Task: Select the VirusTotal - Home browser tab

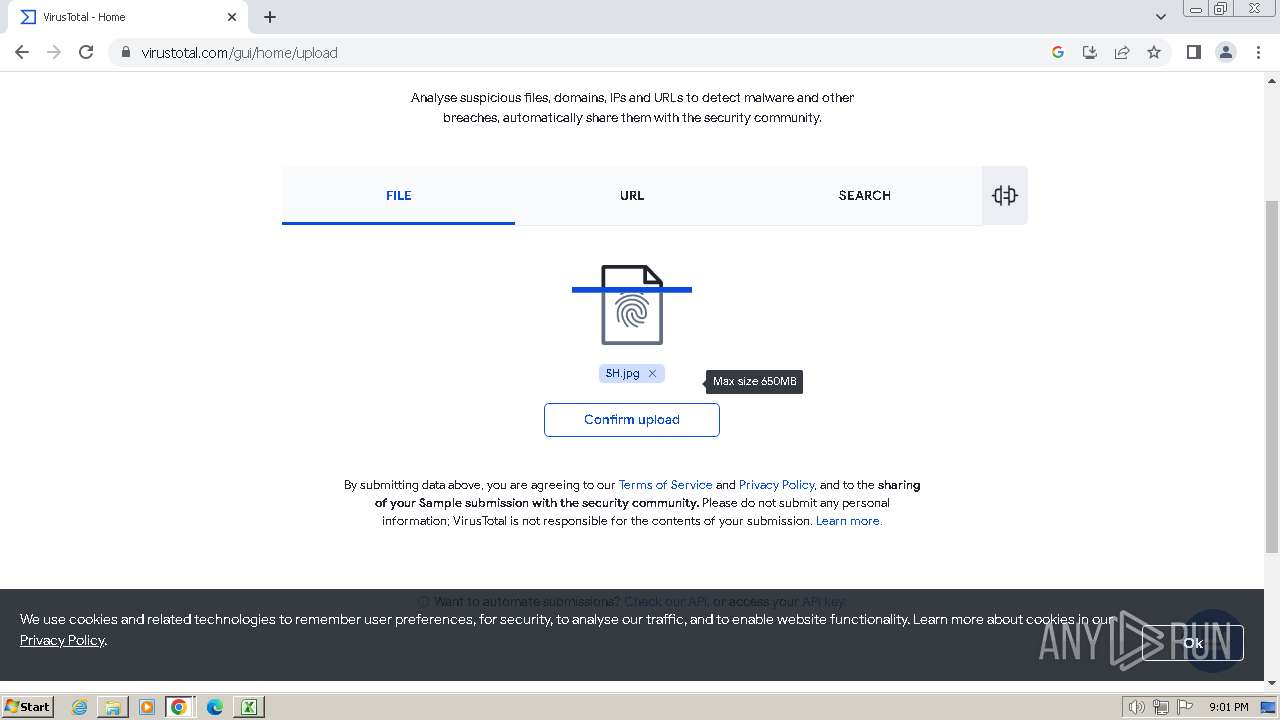Action: point(128,17)
